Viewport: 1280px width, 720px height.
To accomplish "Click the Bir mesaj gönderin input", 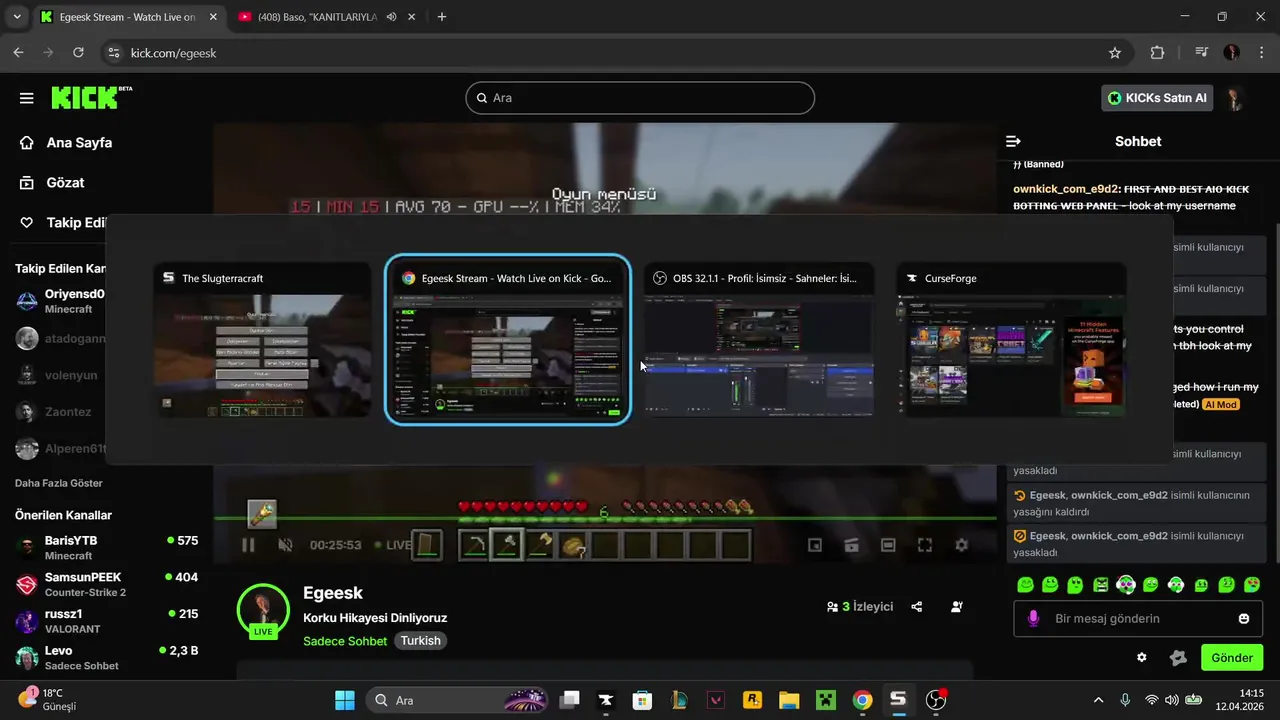I will 1139,619.
